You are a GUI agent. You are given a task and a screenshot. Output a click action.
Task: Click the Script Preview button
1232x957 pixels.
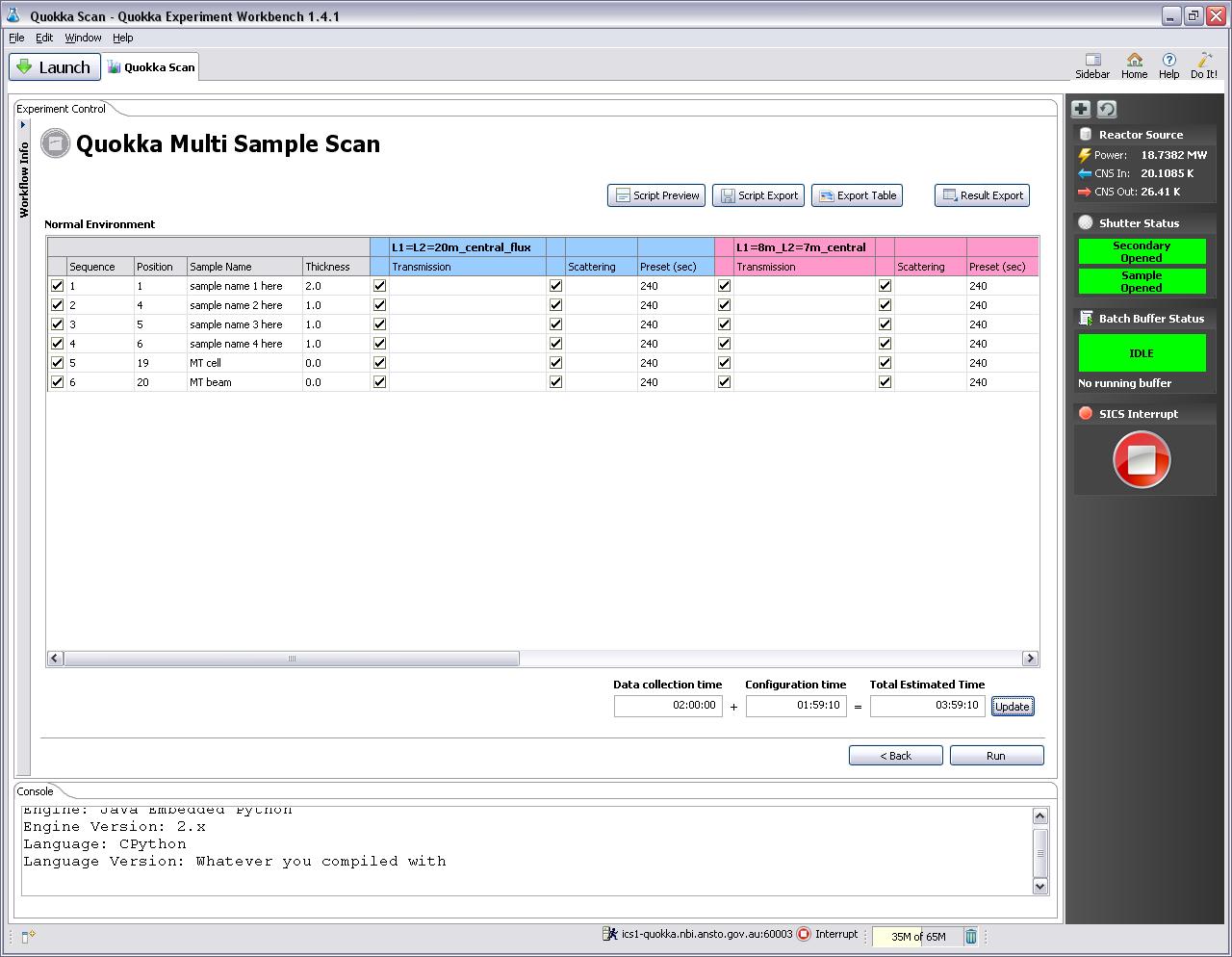(656, 195)
